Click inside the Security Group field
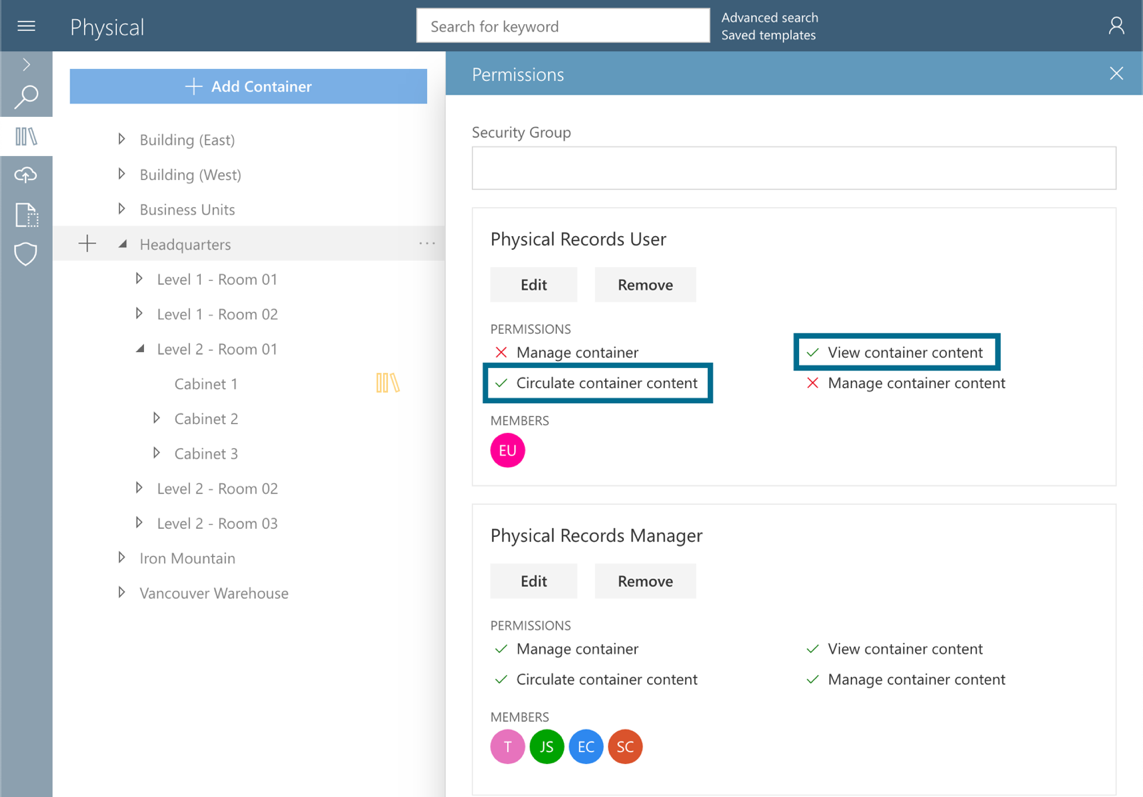 [x=793, y=167]
